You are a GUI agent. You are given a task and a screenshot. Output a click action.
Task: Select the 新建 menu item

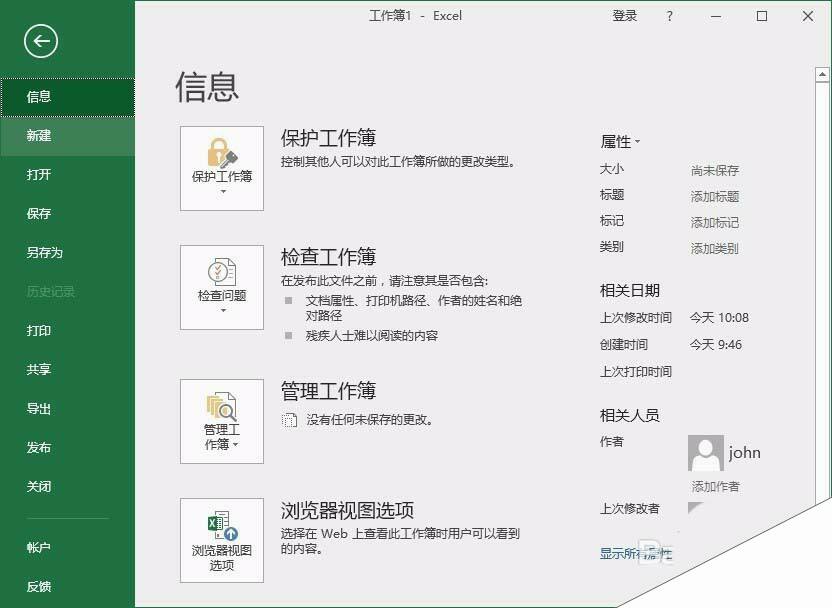pos(67,136)
